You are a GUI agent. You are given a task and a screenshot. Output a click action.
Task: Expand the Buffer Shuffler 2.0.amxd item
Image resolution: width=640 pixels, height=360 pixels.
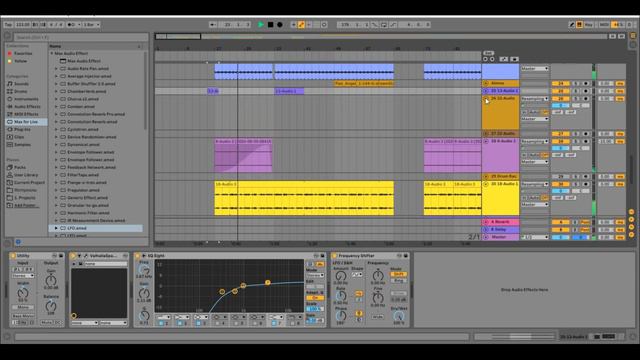(x=56, y=84)
